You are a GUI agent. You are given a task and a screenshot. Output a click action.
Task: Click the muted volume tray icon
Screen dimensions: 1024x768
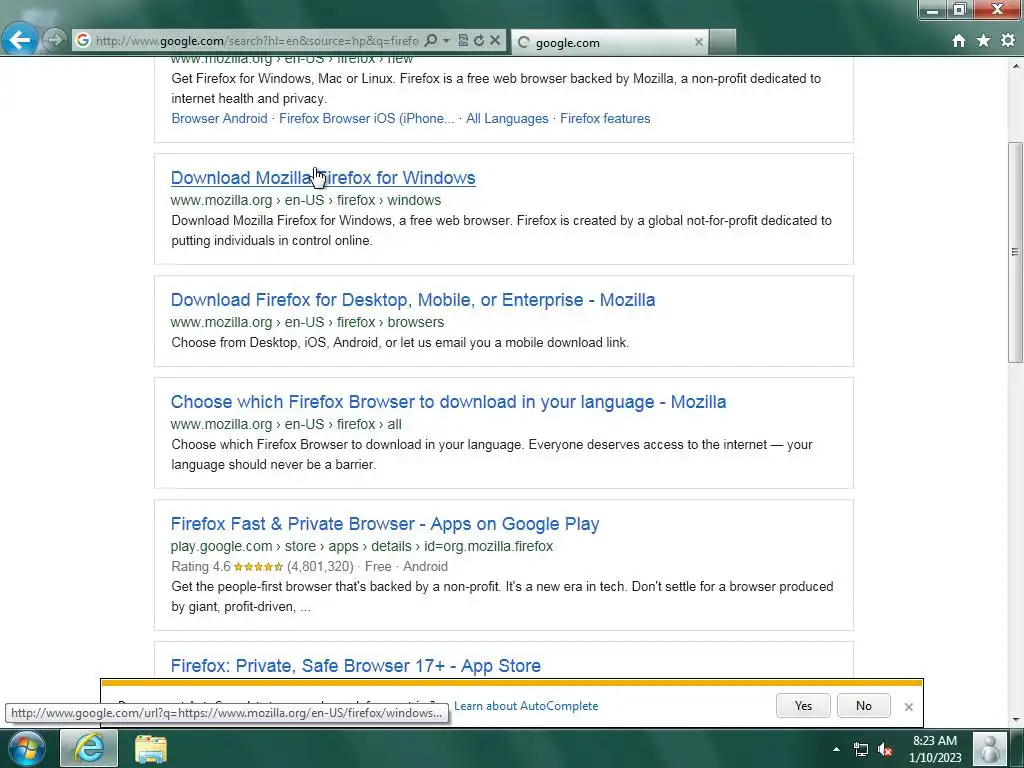point(885,750)
